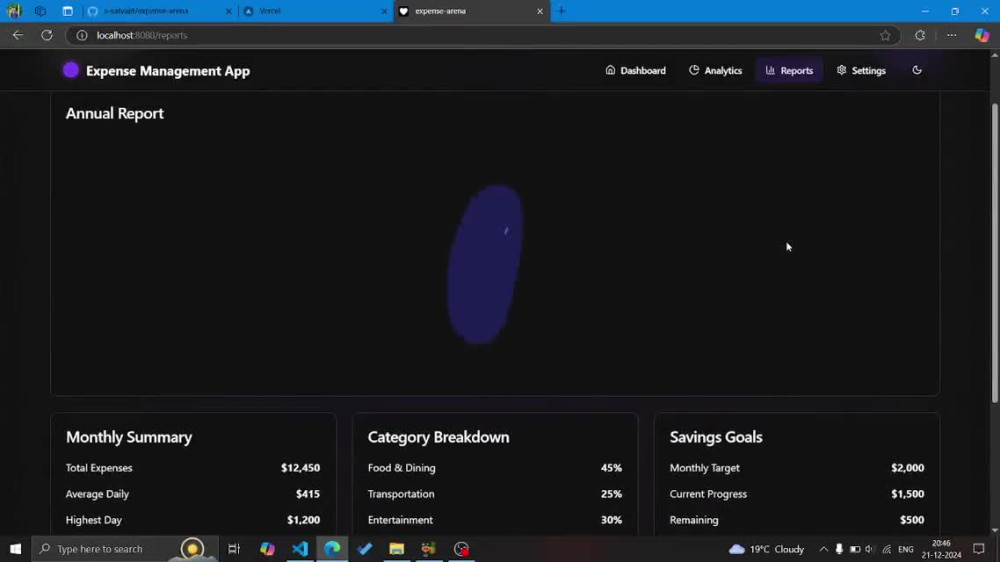Close the active expense-arena tab
Image resolution: width=1000 pixels, height=562 pixels.
[x=540, y=11]
